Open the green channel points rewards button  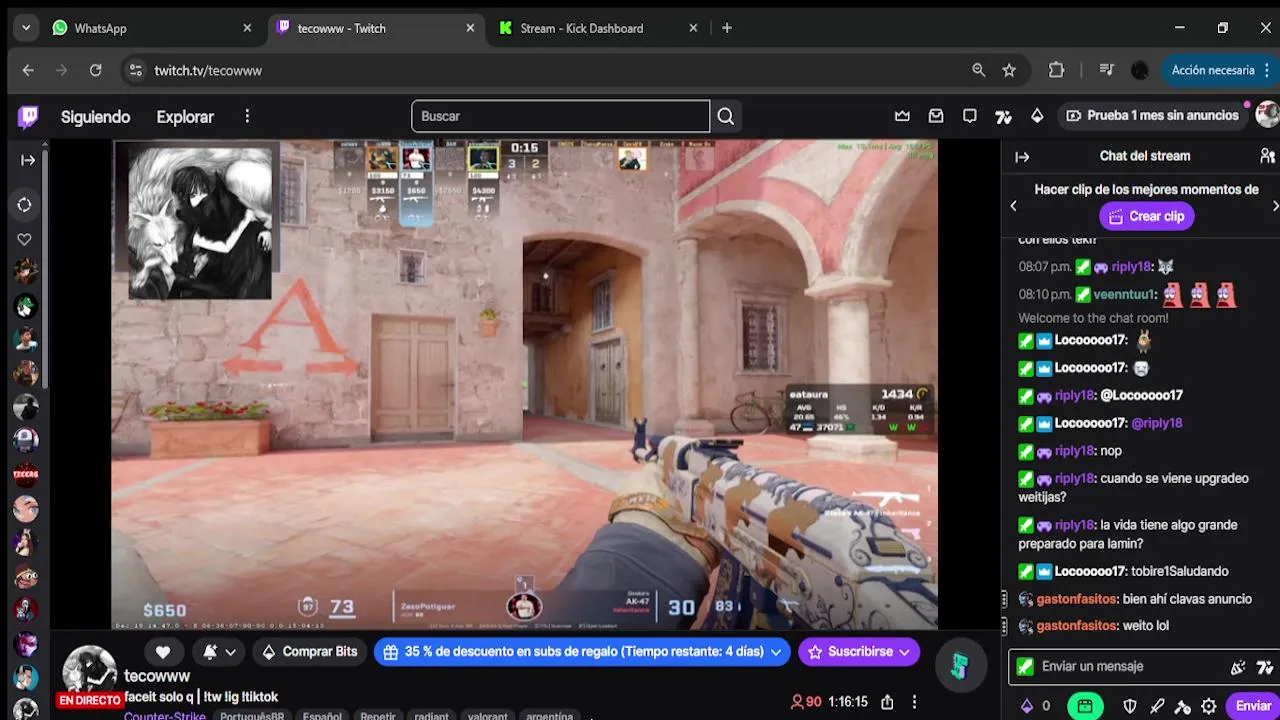pyautogui.click(x=1085, y=706)
